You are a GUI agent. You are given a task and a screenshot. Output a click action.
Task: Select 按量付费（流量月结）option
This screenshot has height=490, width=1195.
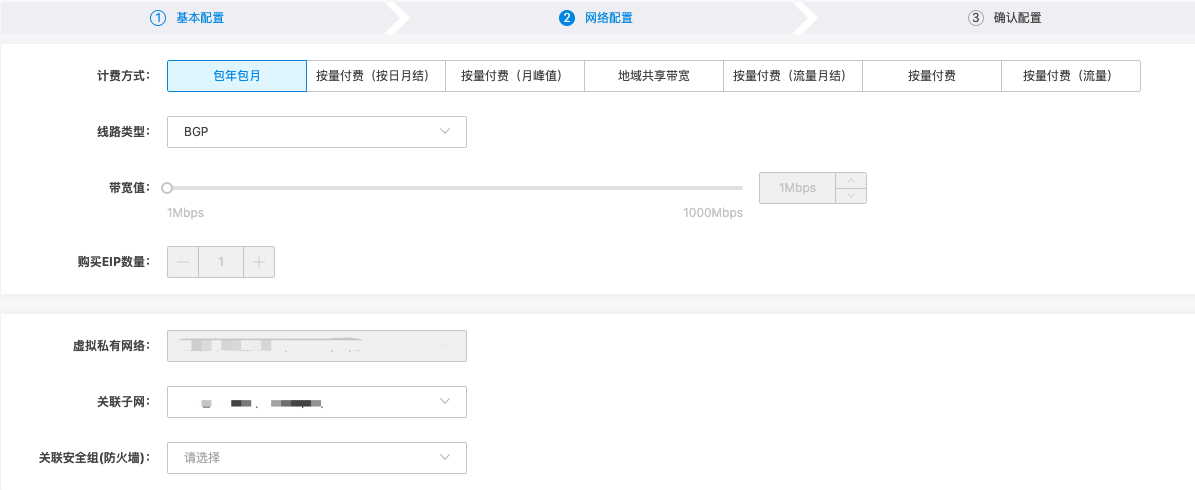[792, 76]
